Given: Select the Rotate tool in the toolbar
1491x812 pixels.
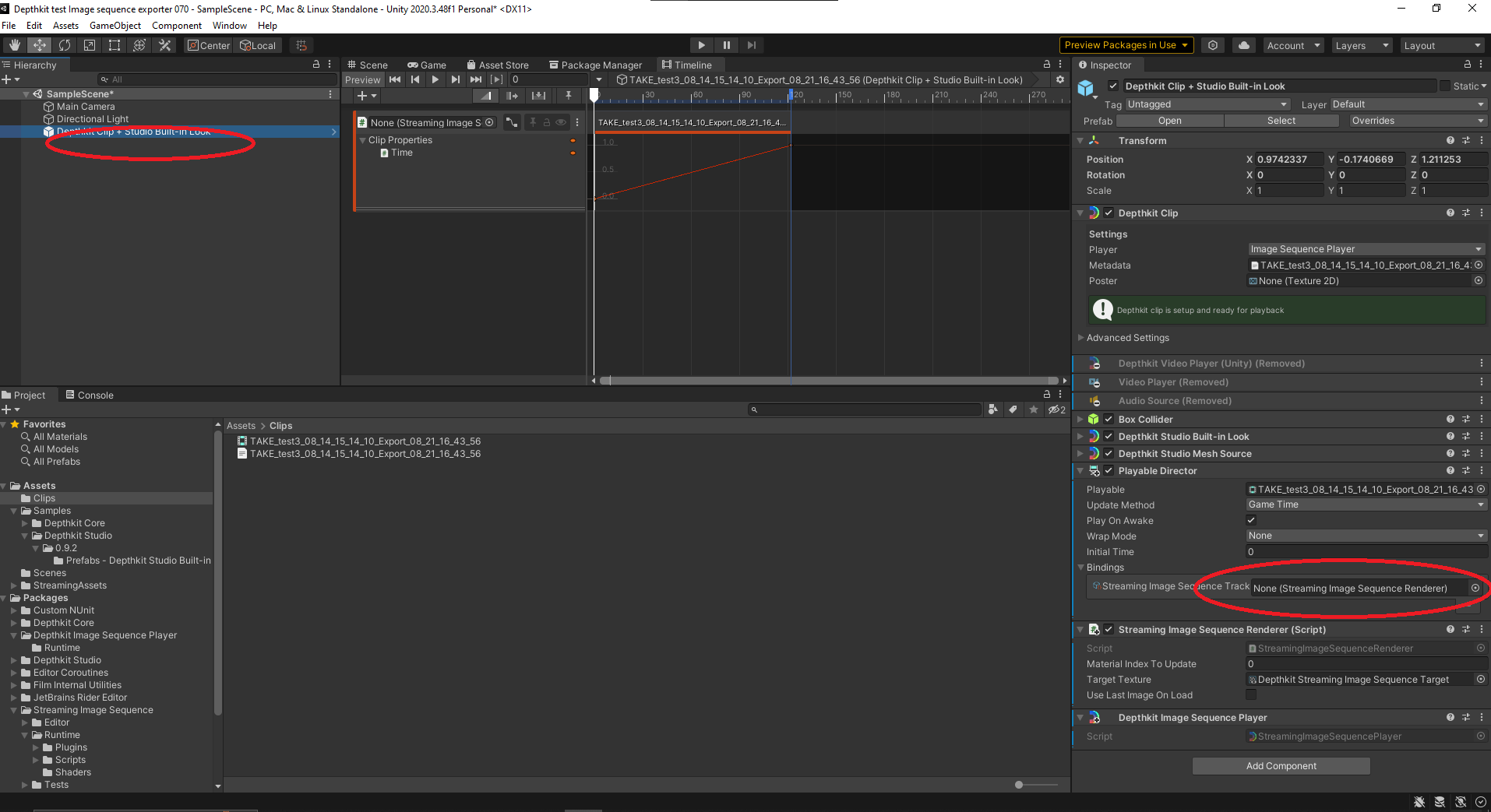Looking at the screenshot, I should pos(65,45).
